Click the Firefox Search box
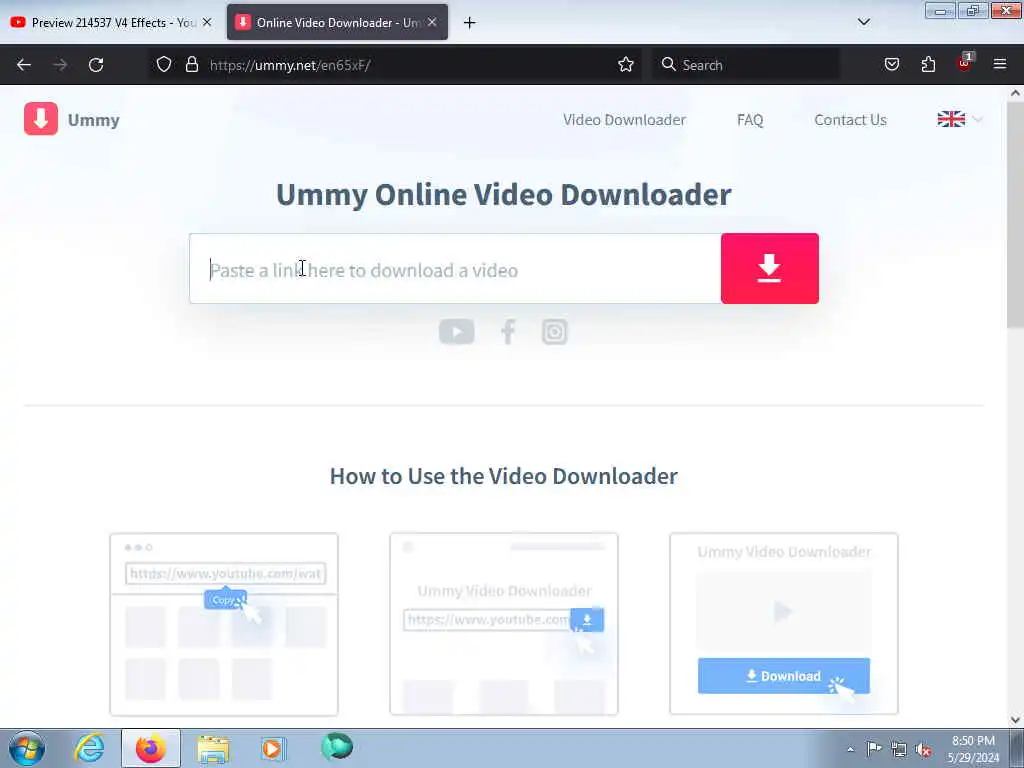 pyautogui.click(x=745, y=65)
